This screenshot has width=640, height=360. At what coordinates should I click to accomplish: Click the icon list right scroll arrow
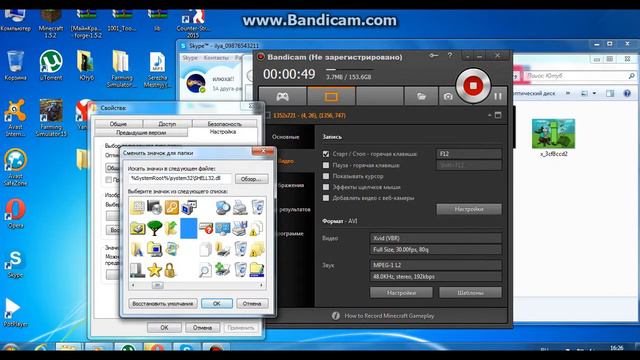[262, 285]
